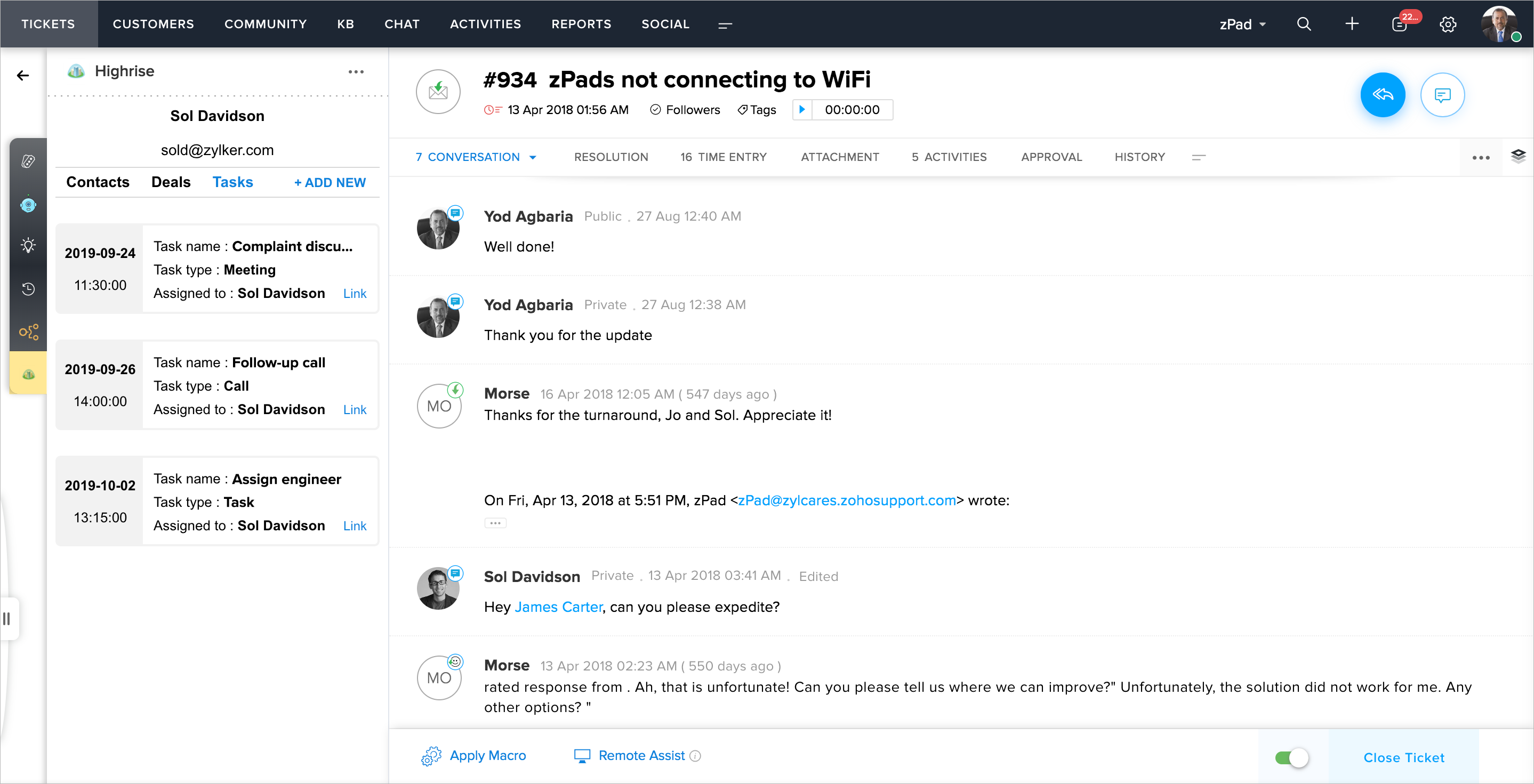Image resolution: width=1534 pixels, height=784 pixels.
Task: Expand the zPad department dropdown
Action: click(x=1243, y=25)
